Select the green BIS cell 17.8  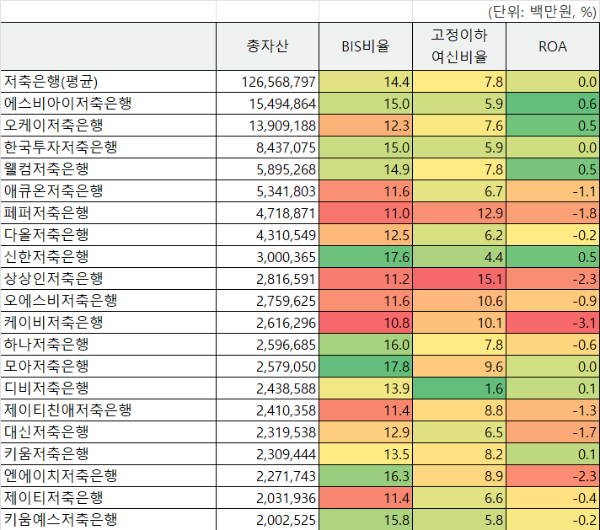(x=365, y=366)
